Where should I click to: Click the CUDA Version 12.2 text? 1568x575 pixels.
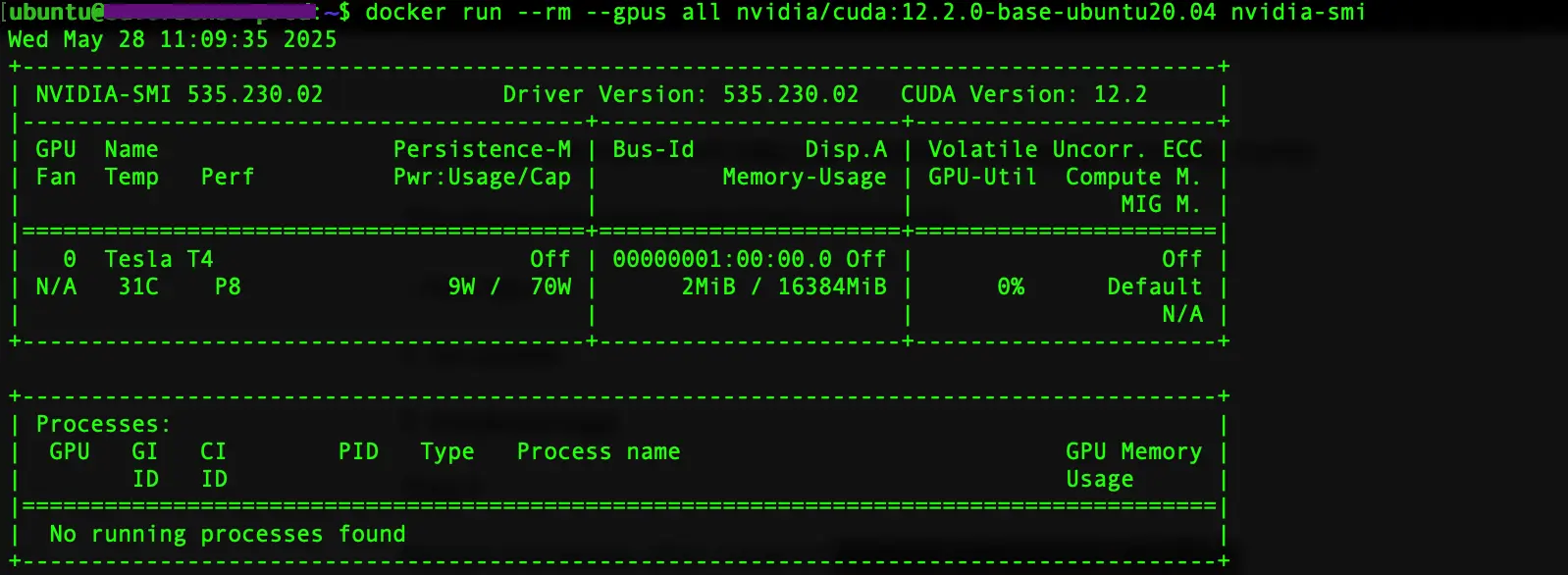coord(1022,95)
